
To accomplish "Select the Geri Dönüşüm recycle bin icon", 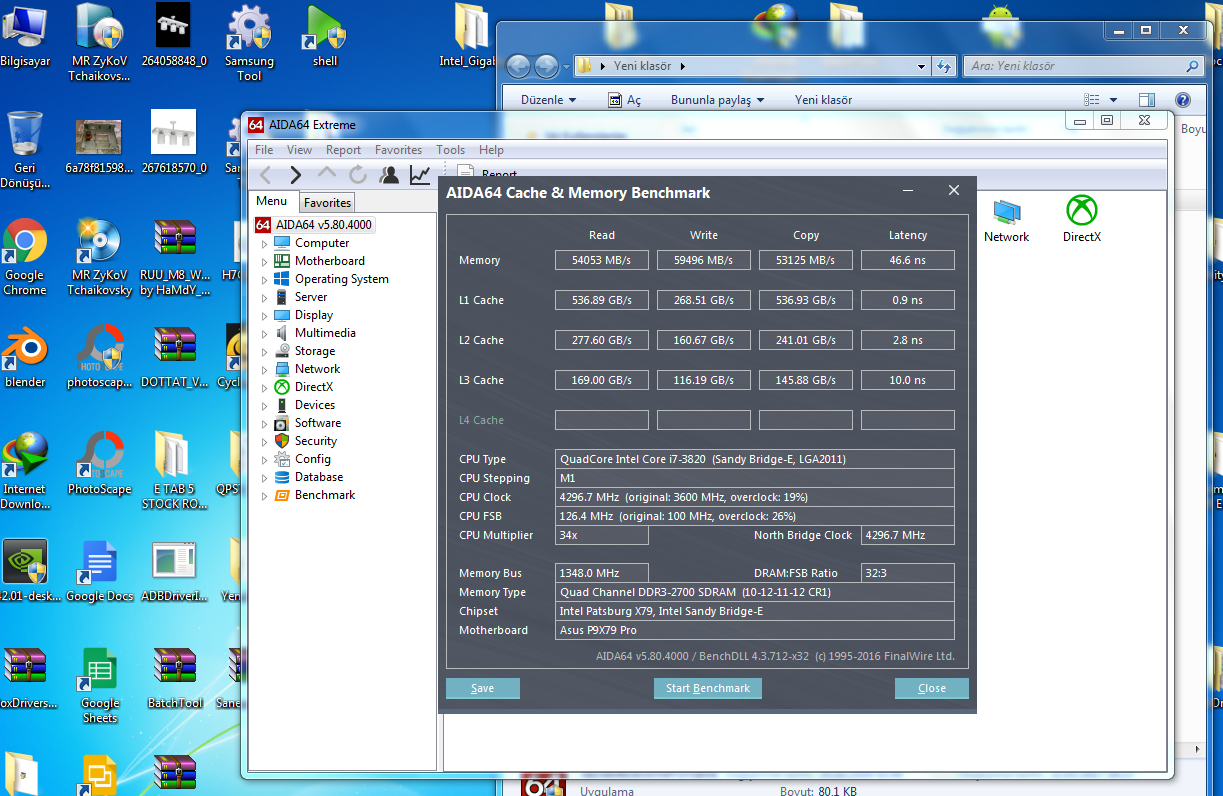I will pos(25,150).
